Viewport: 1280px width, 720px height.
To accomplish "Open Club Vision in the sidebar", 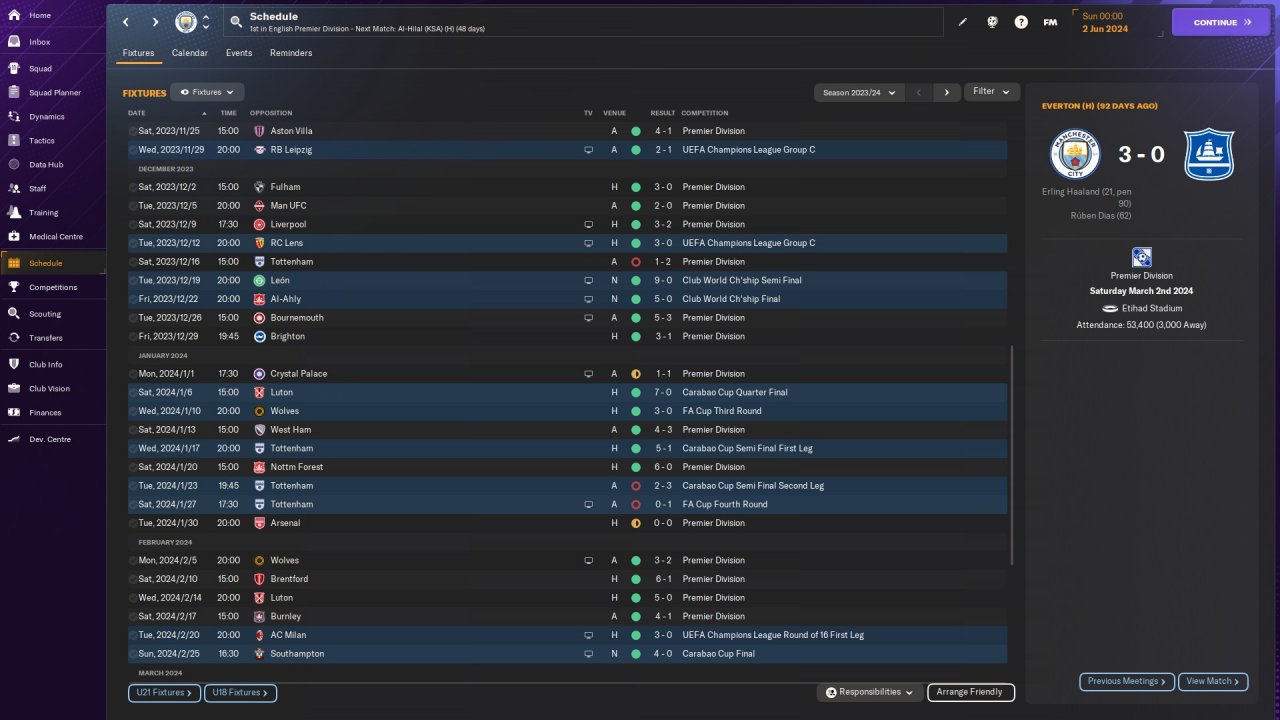I will click(49, 389).
